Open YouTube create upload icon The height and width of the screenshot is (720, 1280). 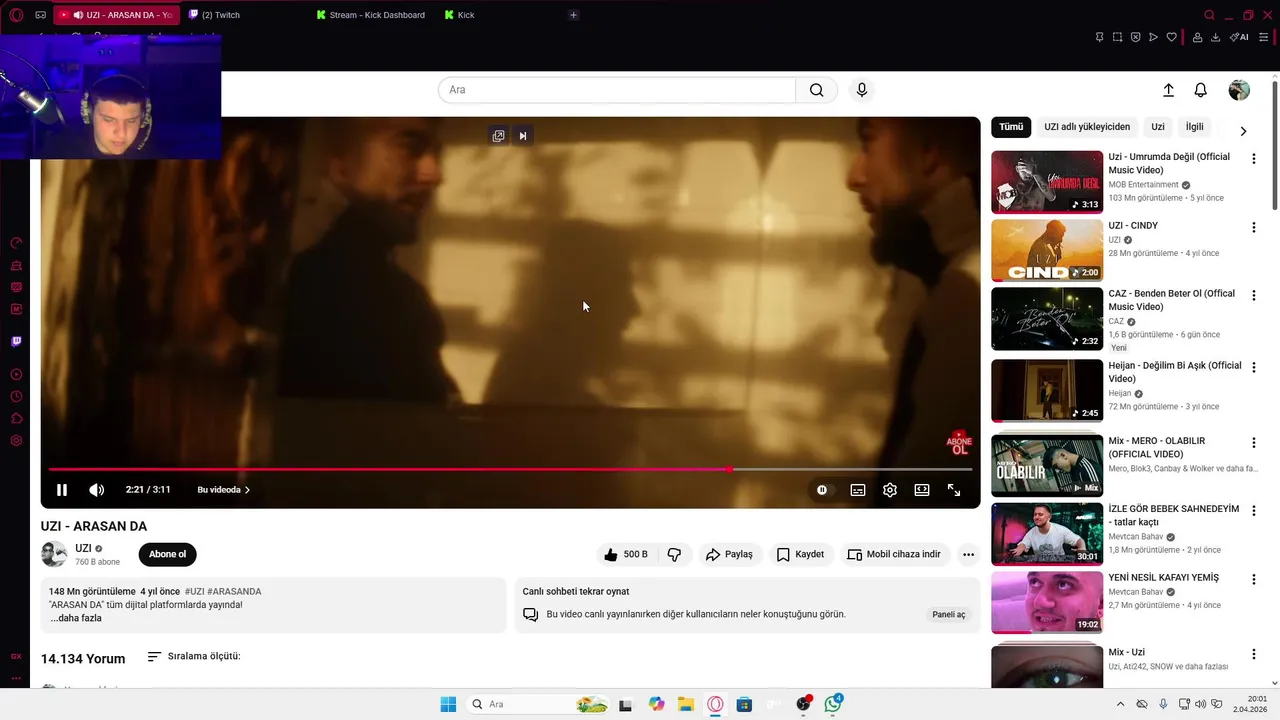(1168, 90)
